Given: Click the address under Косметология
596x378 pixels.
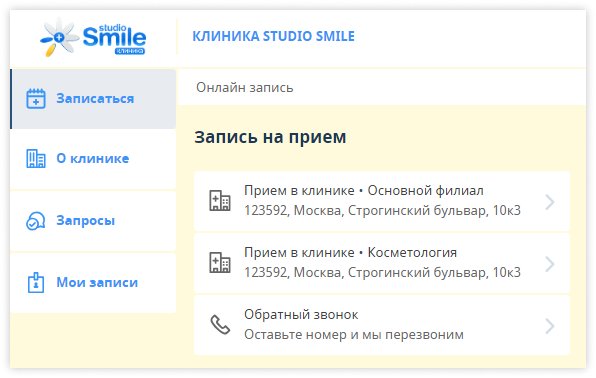Looking at the screenshot, I should (382, 272).
